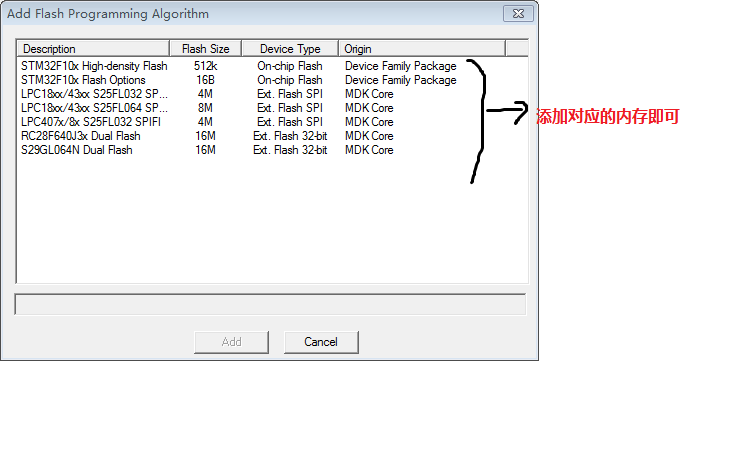
Task: Sort by the Description column header
Action: [93, 49]
